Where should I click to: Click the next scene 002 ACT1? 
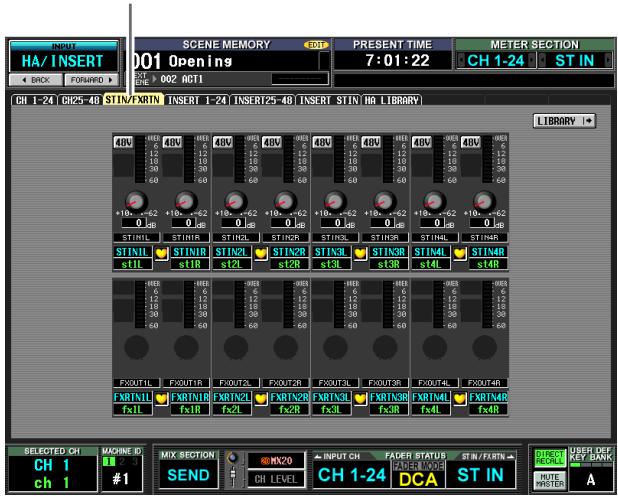[x=181, y=79]
